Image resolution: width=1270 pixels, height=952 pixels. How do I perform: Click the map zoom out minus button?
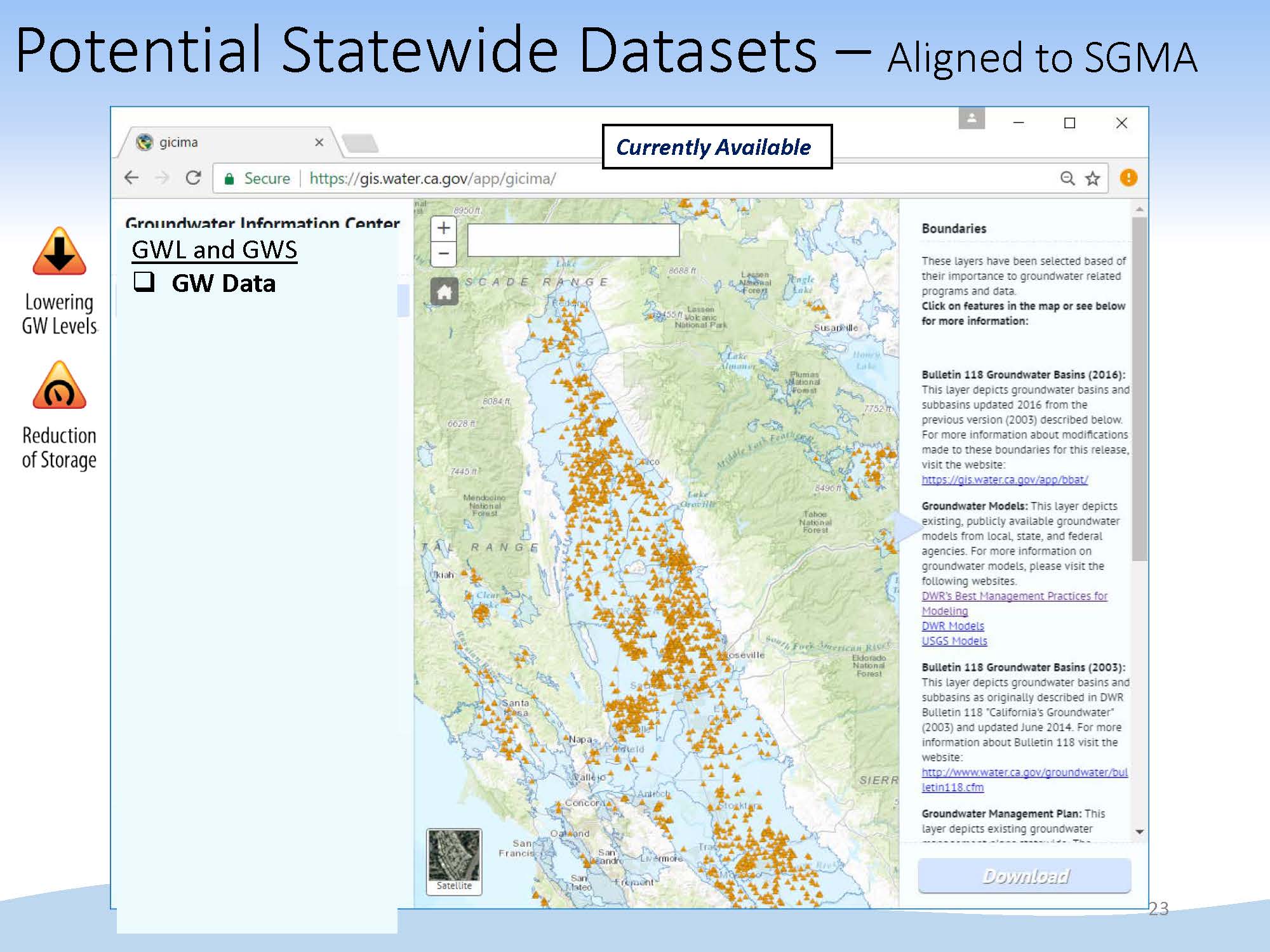pos(443,254)
